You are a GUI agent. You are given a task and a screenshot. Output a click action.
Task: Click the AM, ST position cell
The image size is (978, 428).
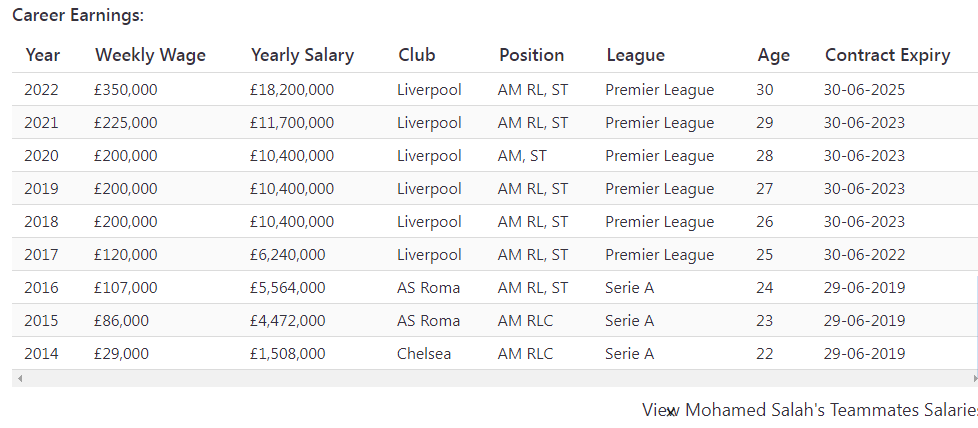click(x=522, y=156)
